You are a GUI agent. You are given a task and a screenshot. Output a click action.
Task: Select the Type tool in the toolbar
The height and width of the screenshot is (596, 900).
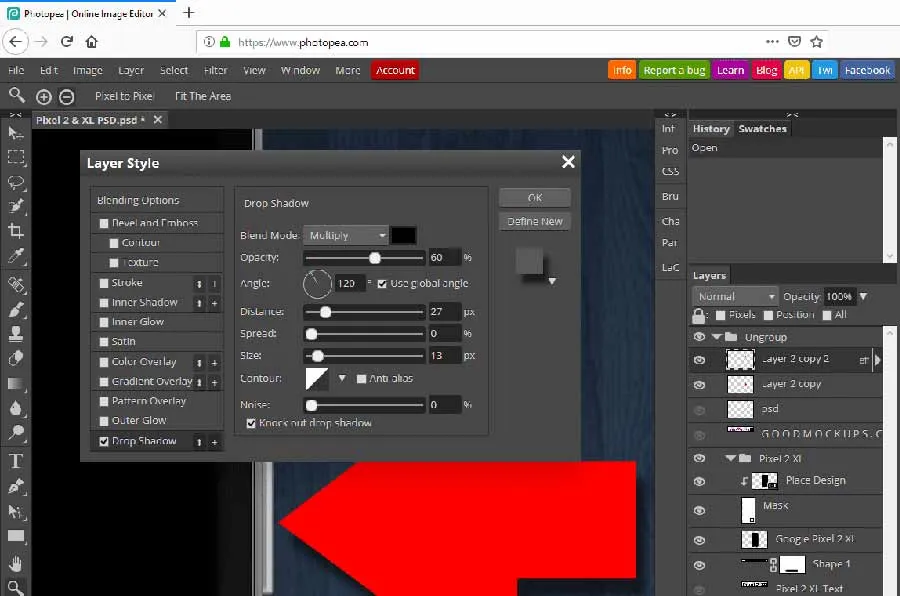(x=15, y=461)
